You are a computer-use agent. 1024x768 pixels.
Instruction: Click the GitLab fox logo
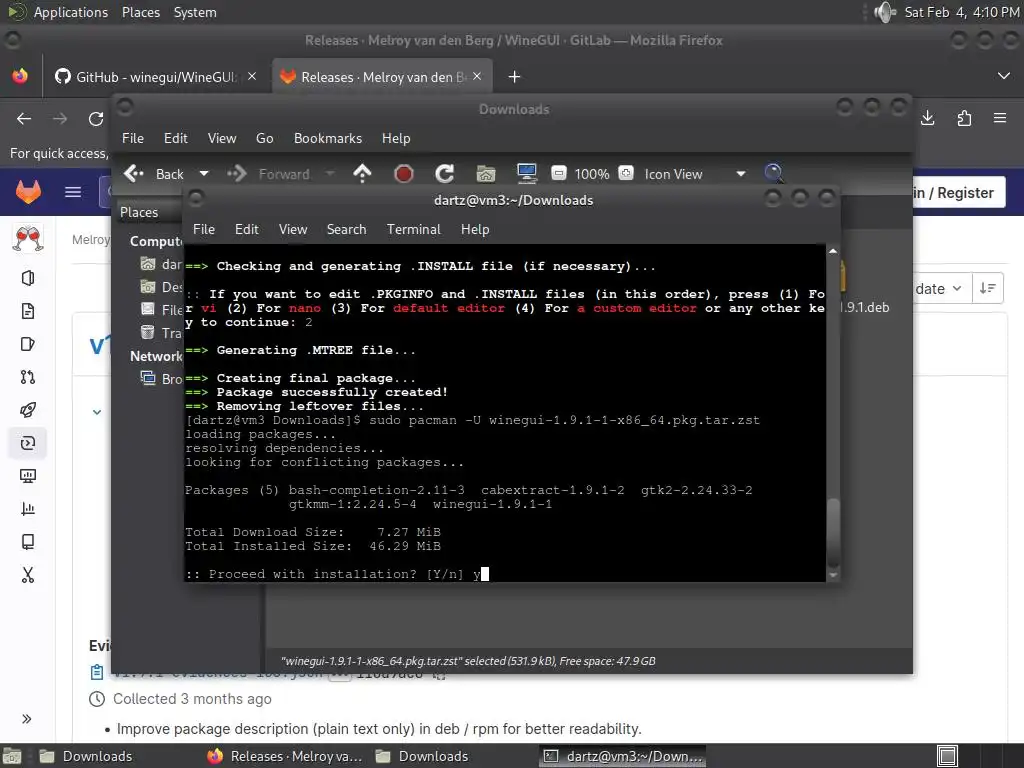[x=28, y=192]
